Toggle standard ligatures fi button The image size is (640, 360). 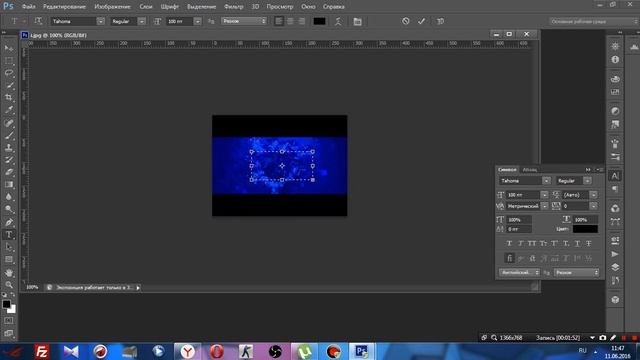pyautogui.click(x=509, y=258)
